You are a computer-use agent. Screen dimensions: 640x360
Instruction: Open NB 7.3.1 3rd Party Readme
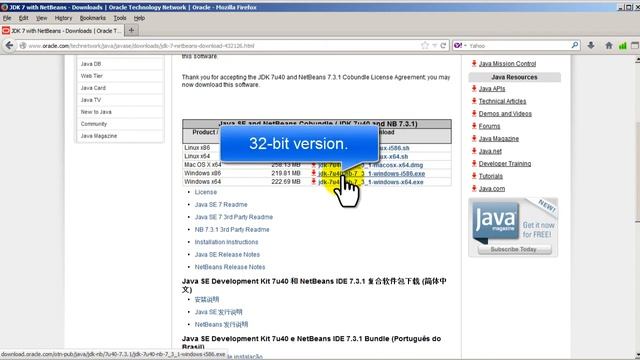(232, 229)
